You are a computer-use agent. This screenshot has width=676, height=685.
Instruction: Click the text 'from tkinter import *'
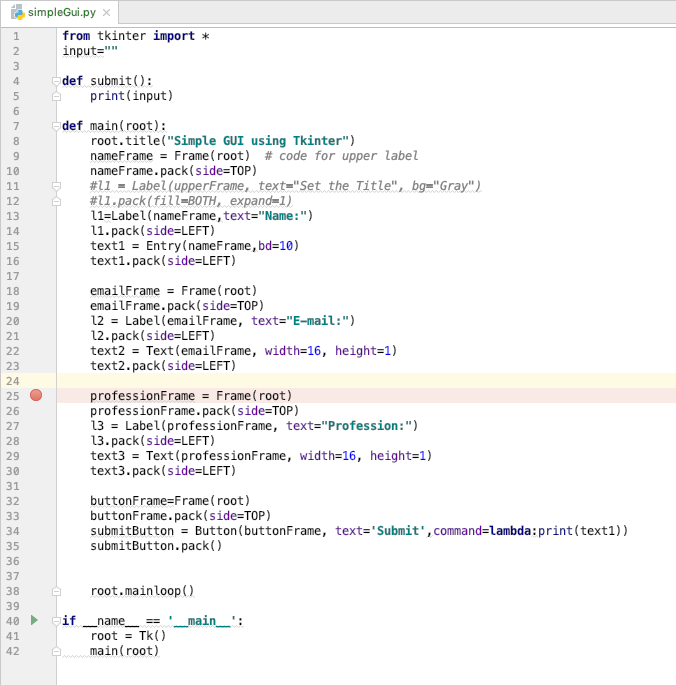click(135, 36)
